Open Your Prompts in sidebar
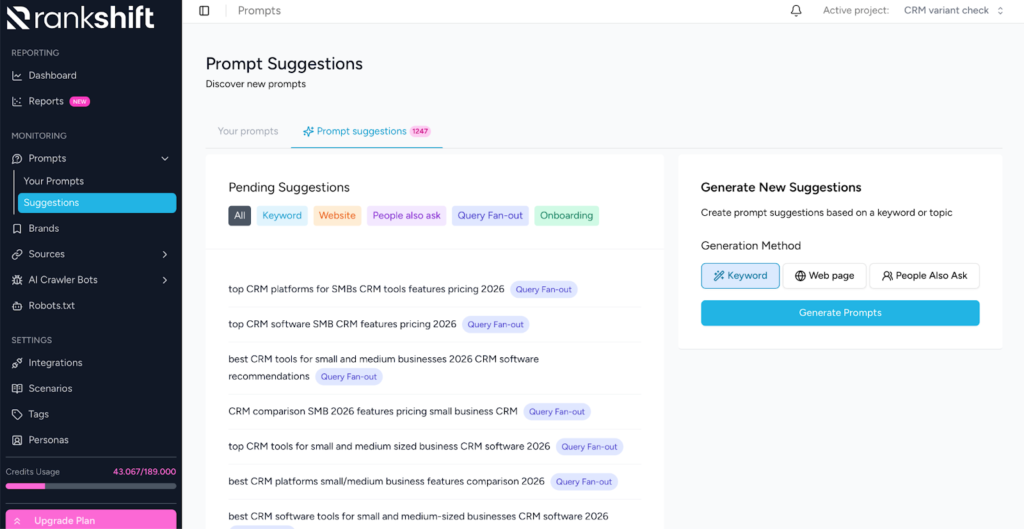Screen dimensions: 1024x529 click(54, 181)
